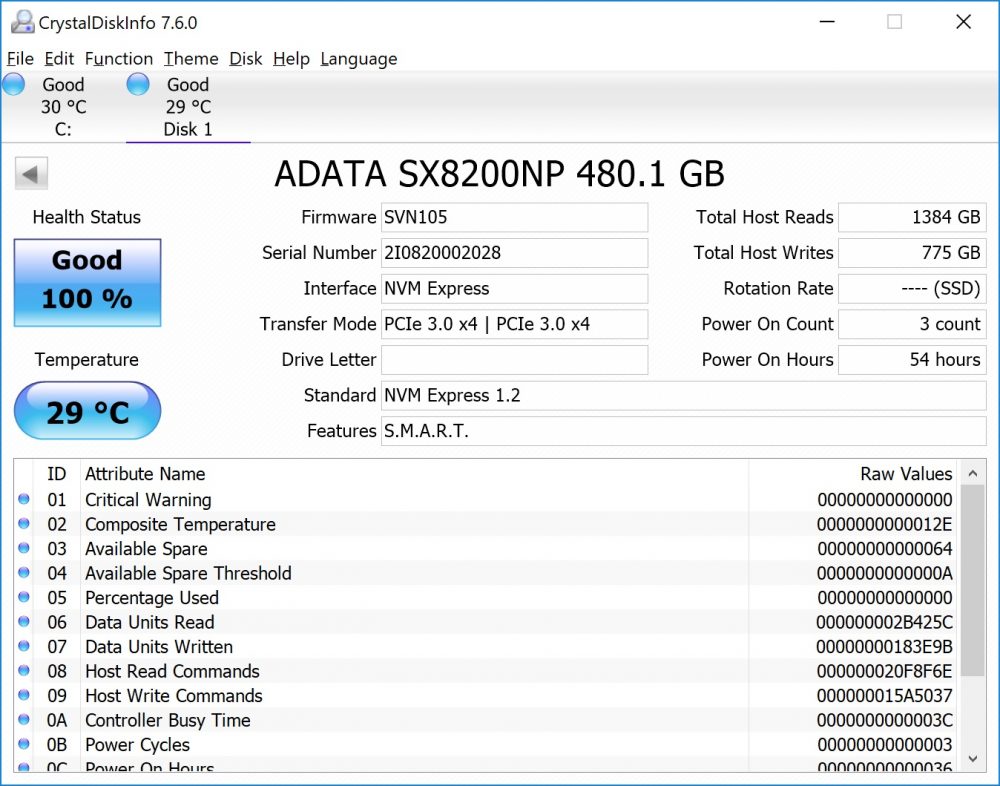Open the File menu
This screenshot has height=786, width=1000.
click(x=20, y=59)
